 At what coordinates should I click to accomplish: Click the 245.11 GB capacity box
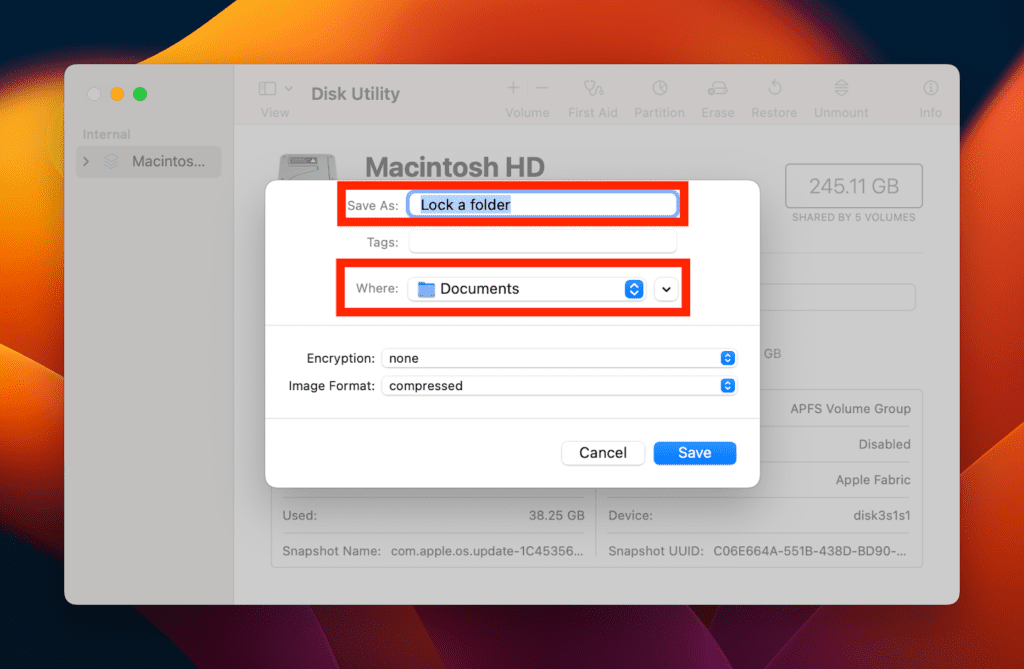(x=854, y=186)
